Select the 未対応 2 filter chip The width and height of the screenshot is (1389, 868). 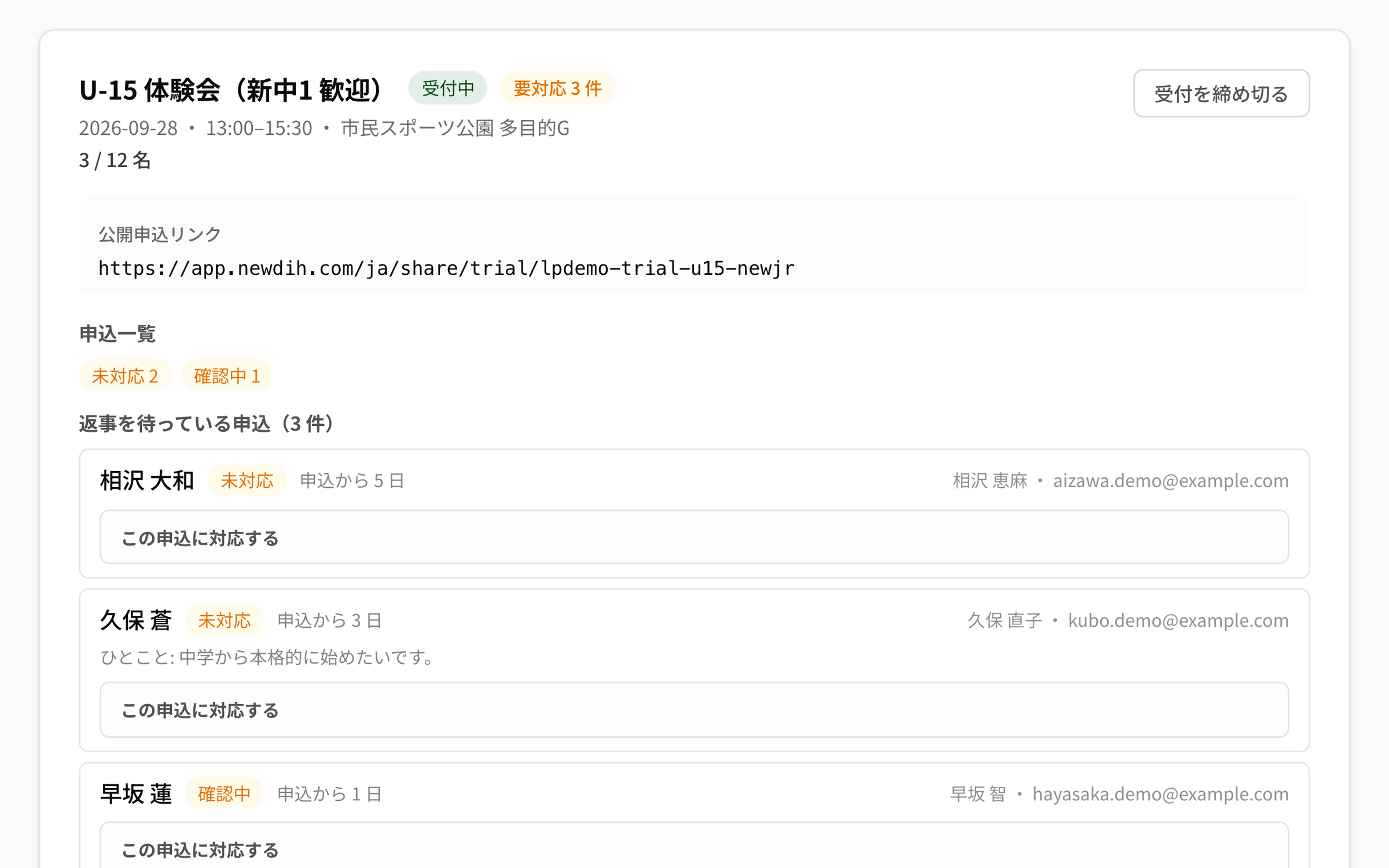tap(125, 375)
